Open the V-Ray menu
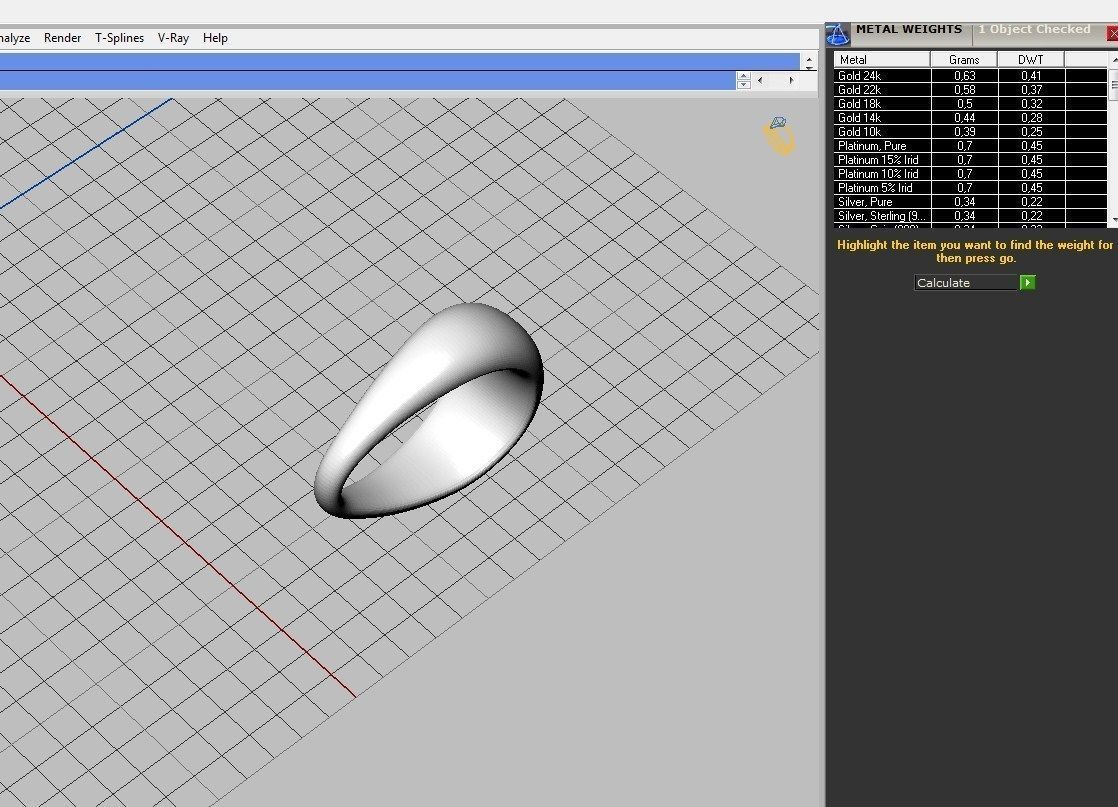 [173, 38]
